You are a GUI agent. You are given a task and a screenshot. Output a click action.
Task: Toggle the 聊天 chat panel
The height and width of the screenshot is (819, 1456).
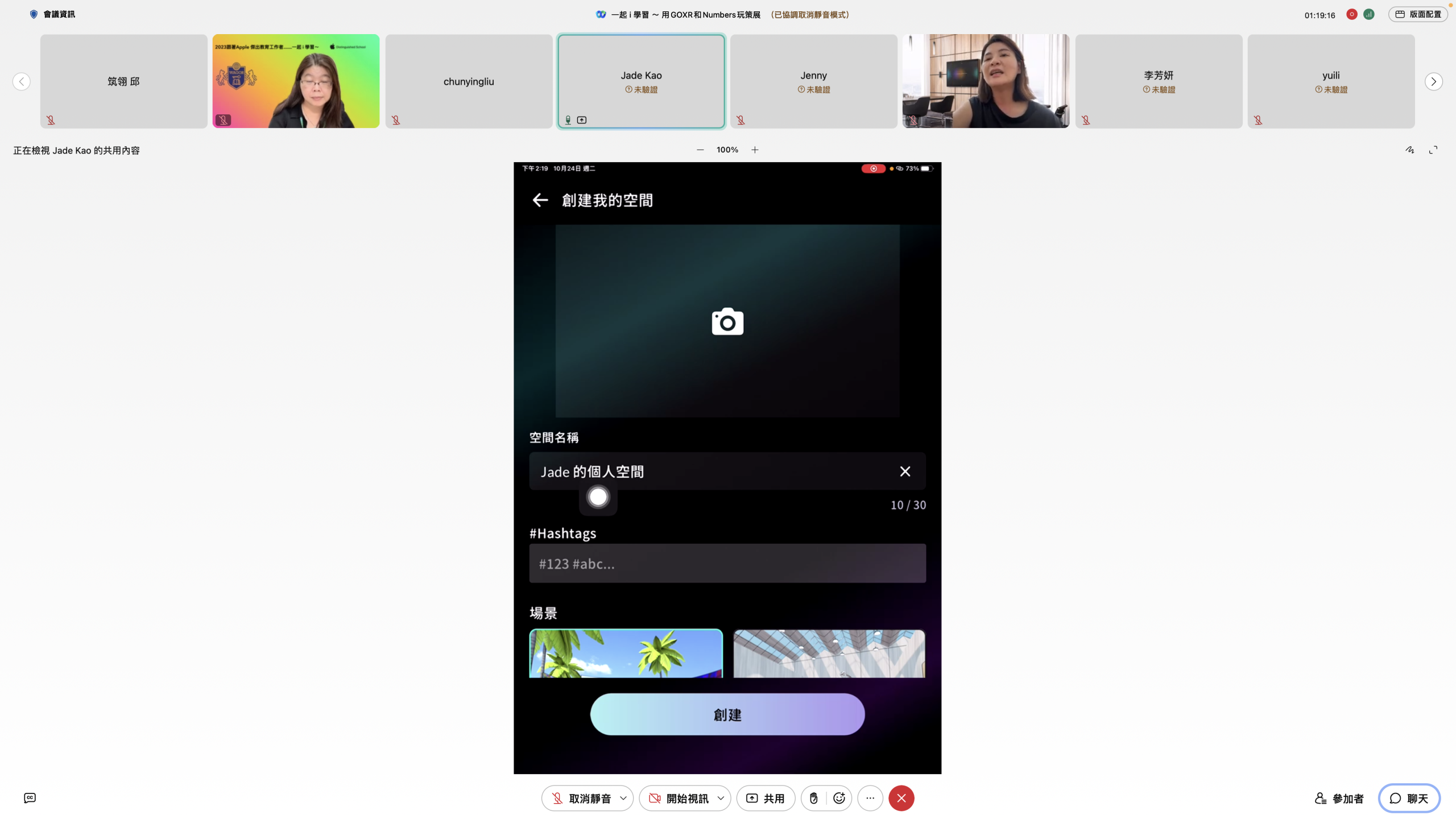1409,798
